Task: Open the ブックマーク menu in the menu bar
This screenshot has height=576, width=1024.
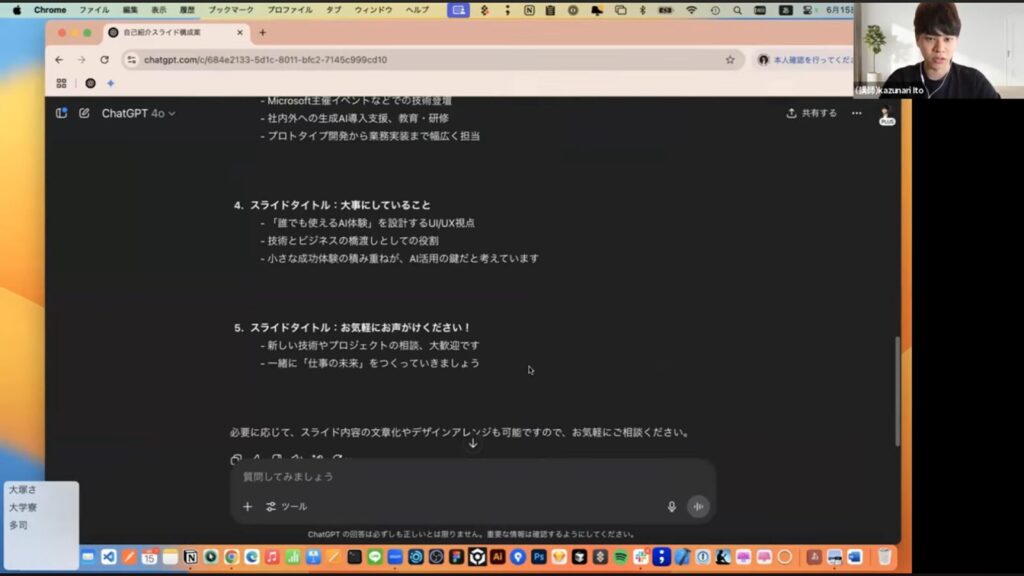Action: pyautogui.click(x=231, y=10)
